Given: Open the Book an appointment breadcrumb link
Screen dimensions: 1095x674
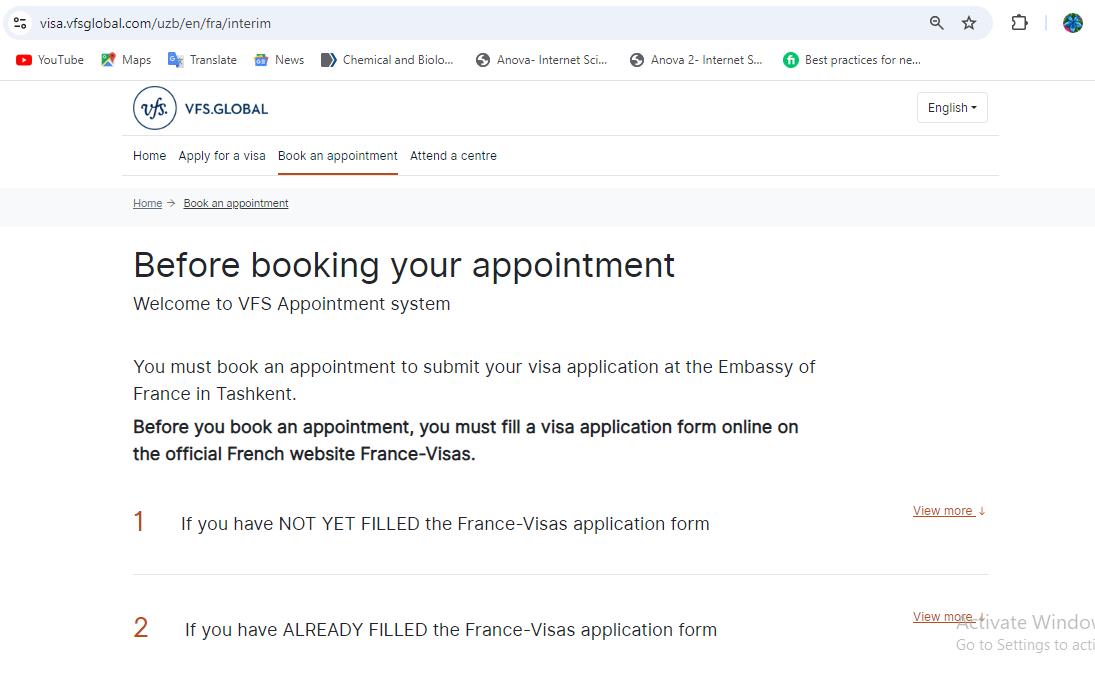Looking at the screenshot, I should tap(235, 203).
